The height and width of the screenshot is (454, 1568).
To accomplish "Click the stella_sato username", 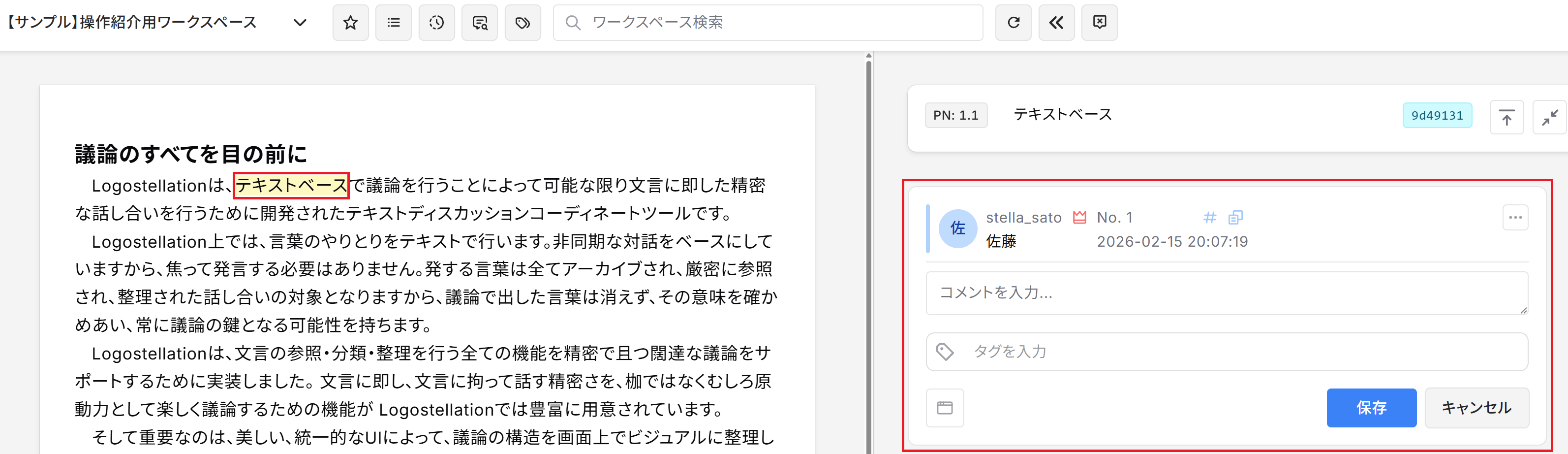I will pyautogui.click(x=1023, y=218).
